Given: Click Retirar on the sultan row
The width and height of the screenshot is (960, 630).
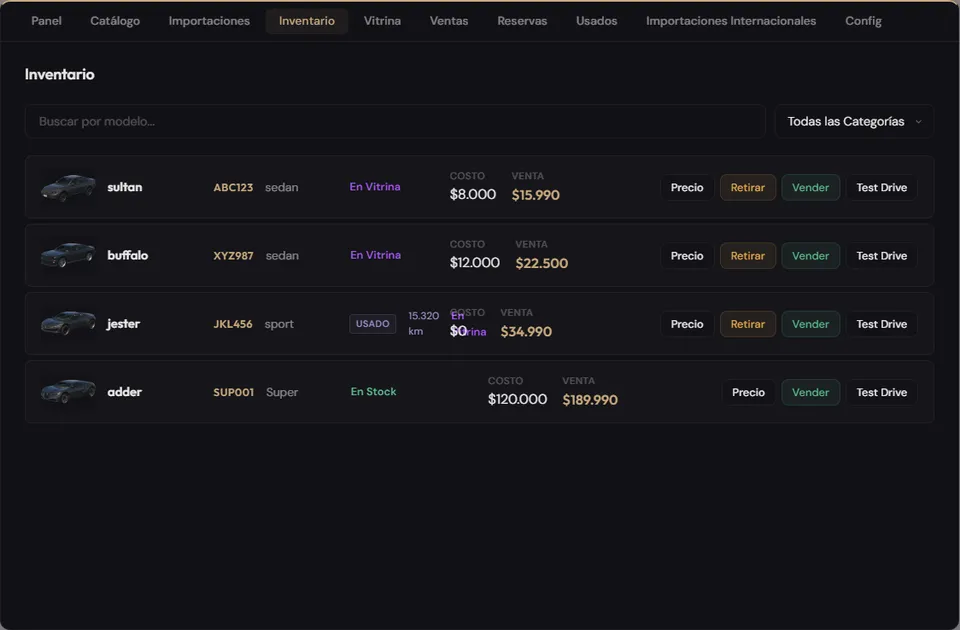Looking at the screenshot, I should coord(748,187).
